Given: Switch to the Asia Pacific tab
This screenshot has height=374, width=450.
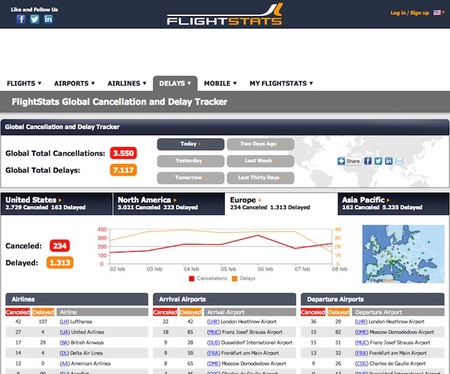Looking at the screenshot, I should (x=393, y=204).
